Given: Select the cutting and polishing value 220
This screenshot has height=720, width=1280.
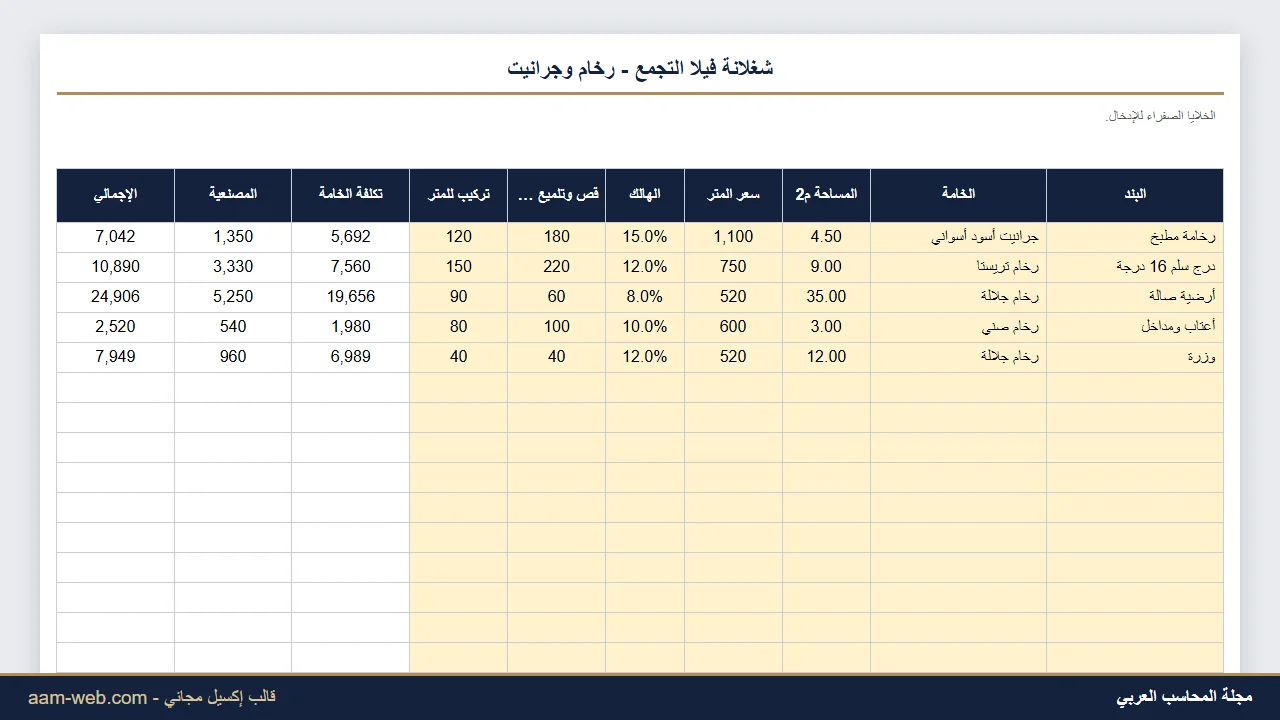Looking at the screenshot, I should (557, 267).
